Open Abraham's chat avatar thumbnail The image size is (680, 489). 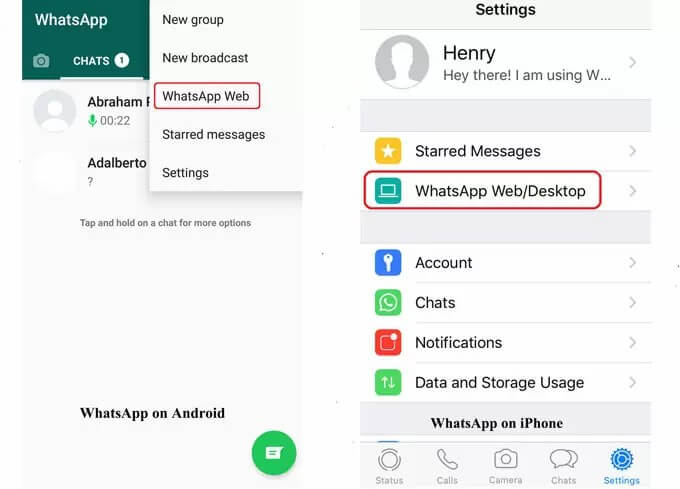pos(55,111)
